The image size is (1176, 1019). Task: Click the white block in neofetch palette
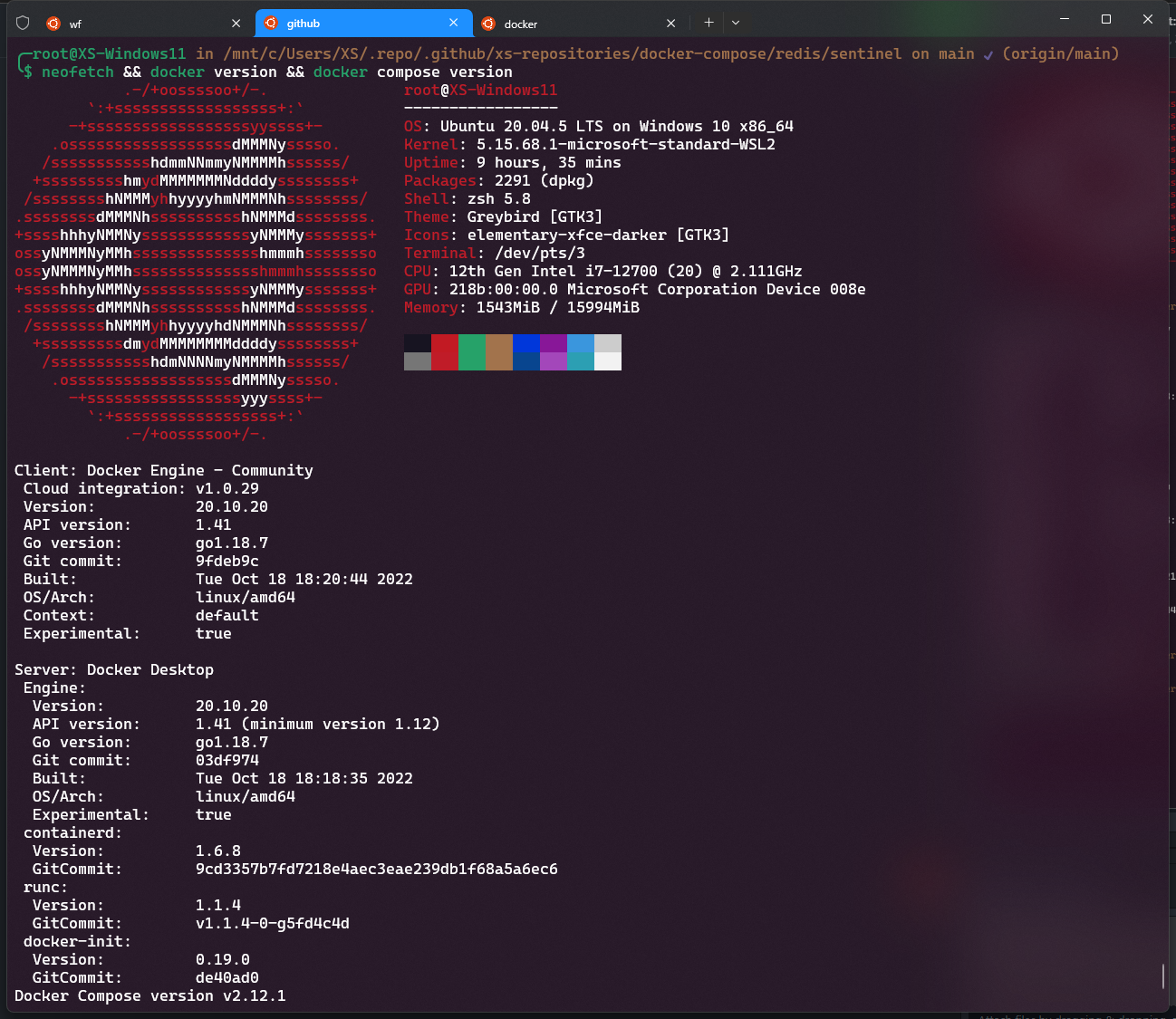608,361
